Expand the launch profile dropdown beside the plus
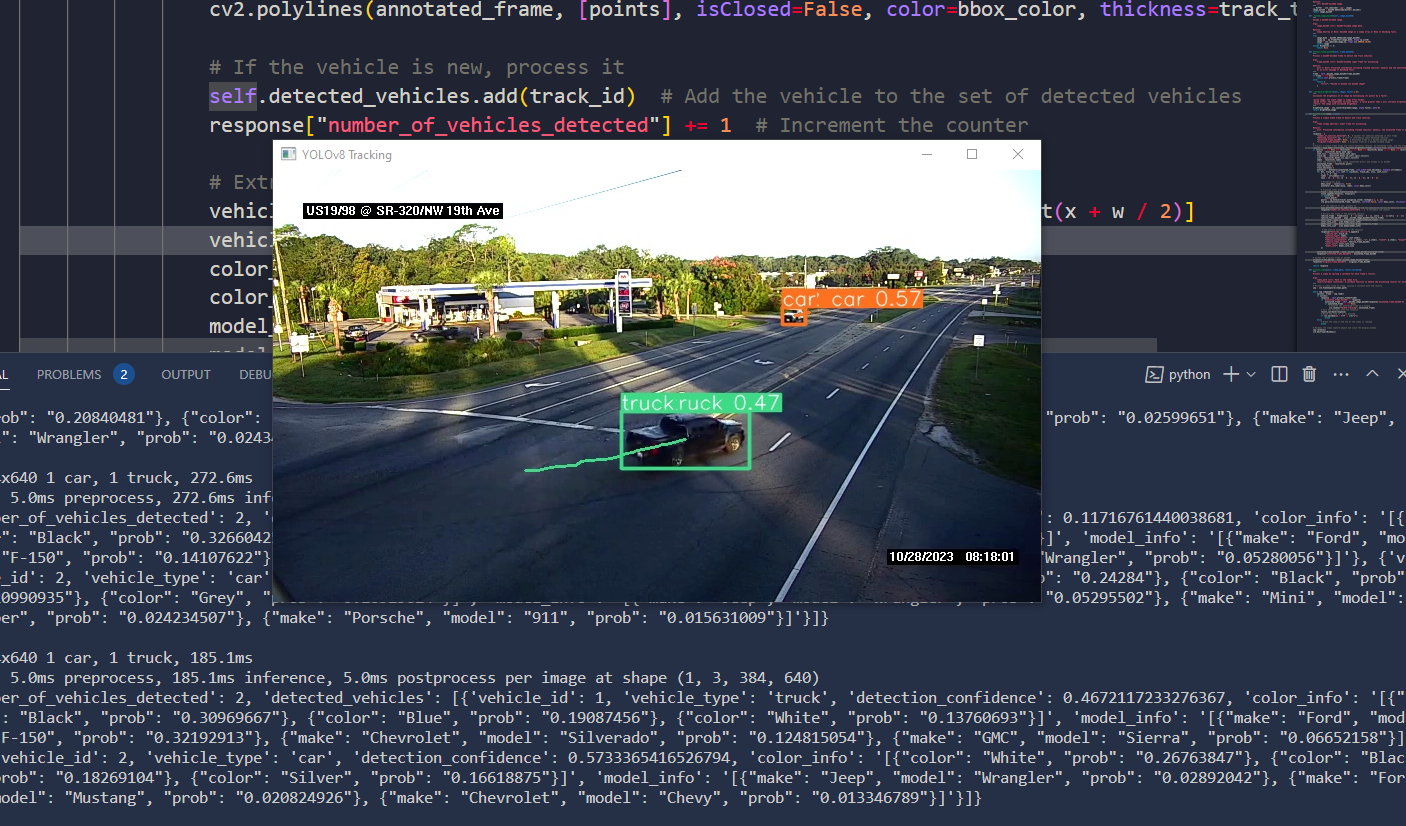This screenshot has width=1406, height=826. coord(1250,375)
